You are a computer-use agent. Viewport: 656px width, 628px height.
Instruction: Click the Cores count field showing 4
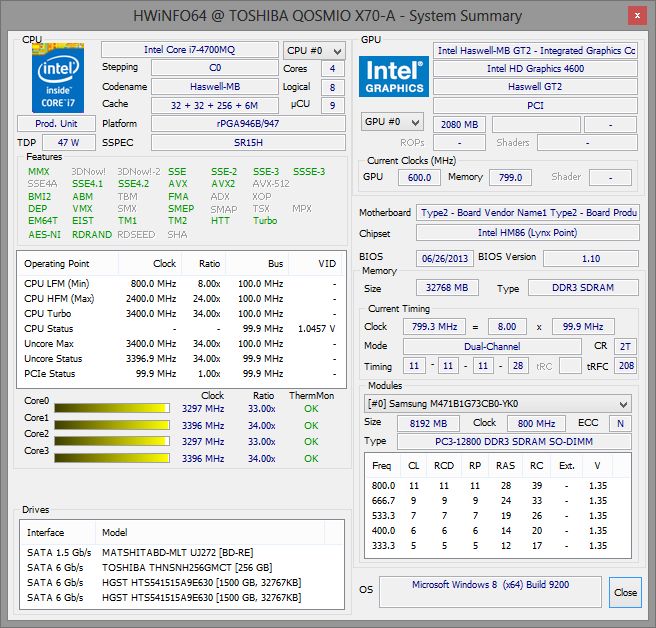(332, 69)
